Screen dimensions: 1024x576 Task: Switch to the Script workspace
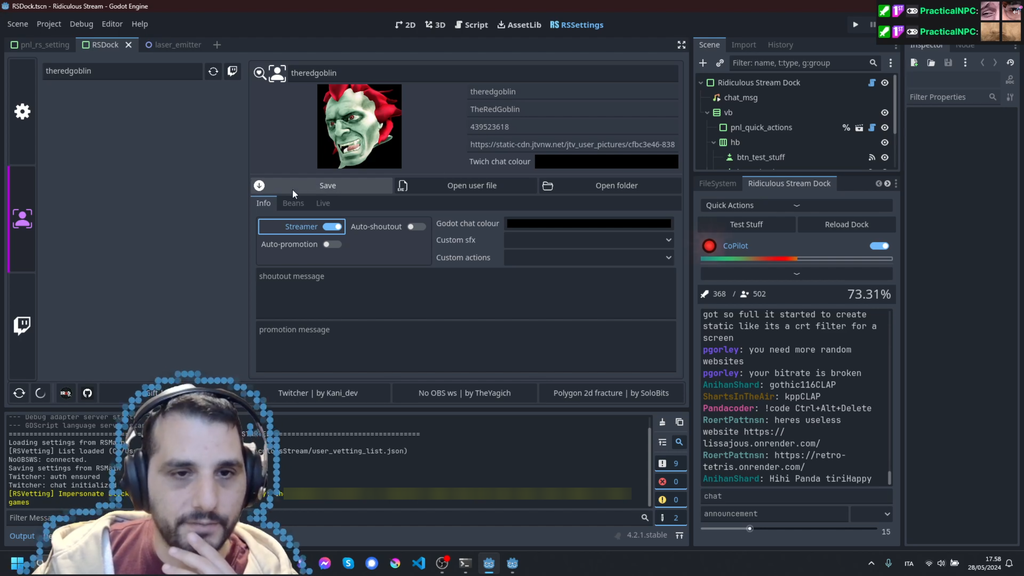(x=471, y=25)
